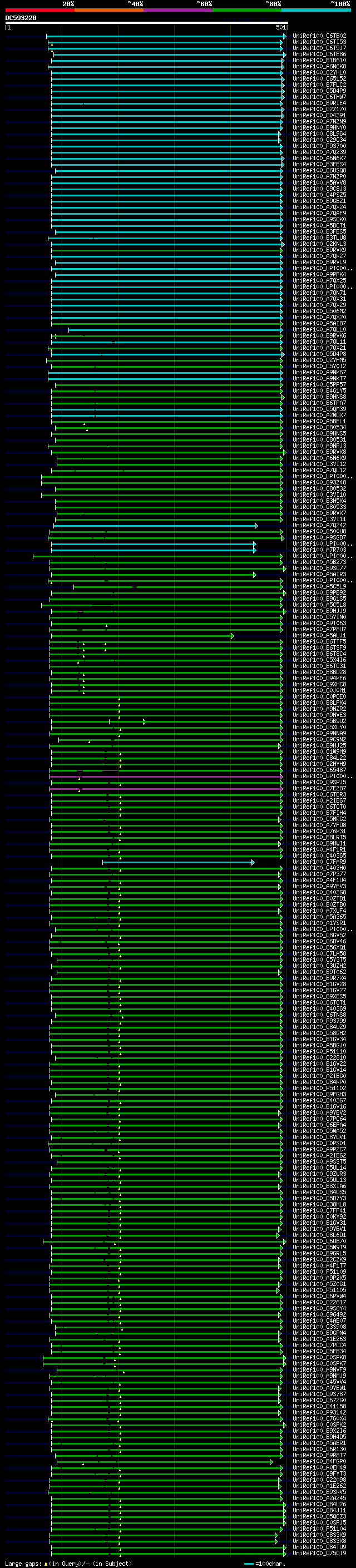This screenshot has width=356, height=1568.
Task: Click the green UniRef100_B9RVK9 label
Action: pyautogui.click(x=319, y=250)
